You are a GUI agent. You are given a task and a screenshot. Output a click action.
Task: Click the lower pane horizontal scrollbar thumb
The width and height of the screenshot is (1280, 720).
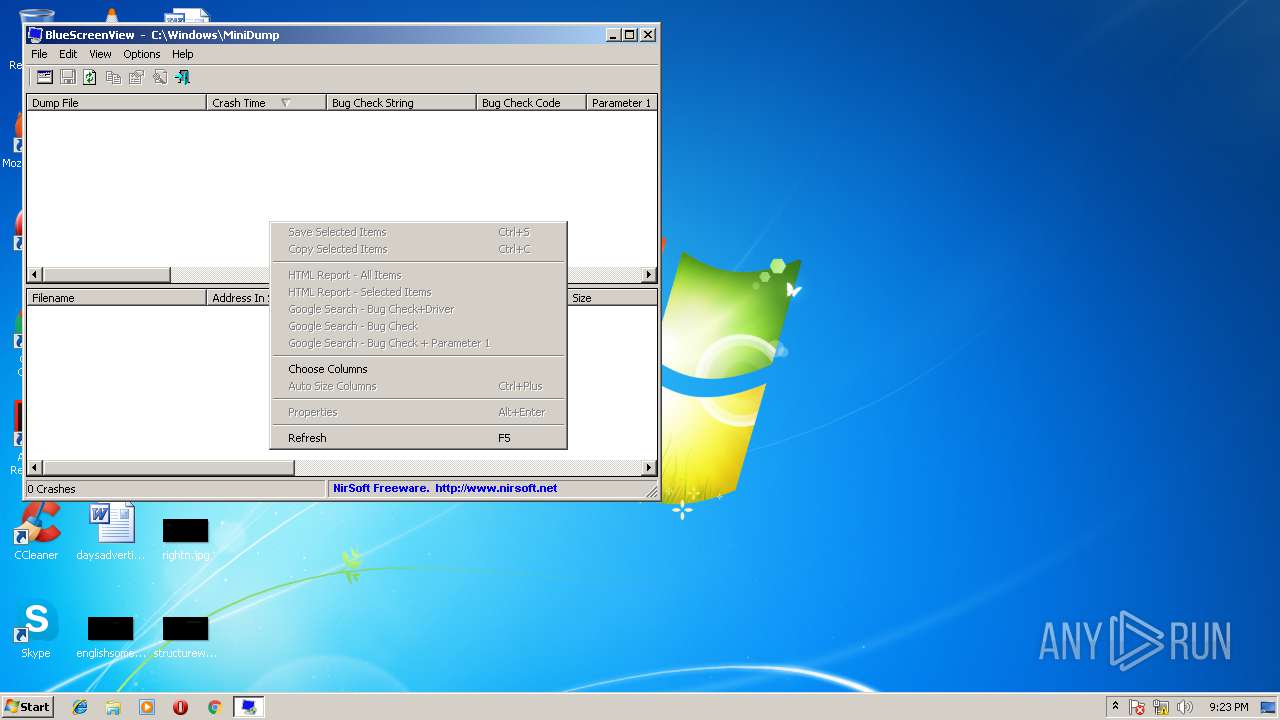[168, 467]
